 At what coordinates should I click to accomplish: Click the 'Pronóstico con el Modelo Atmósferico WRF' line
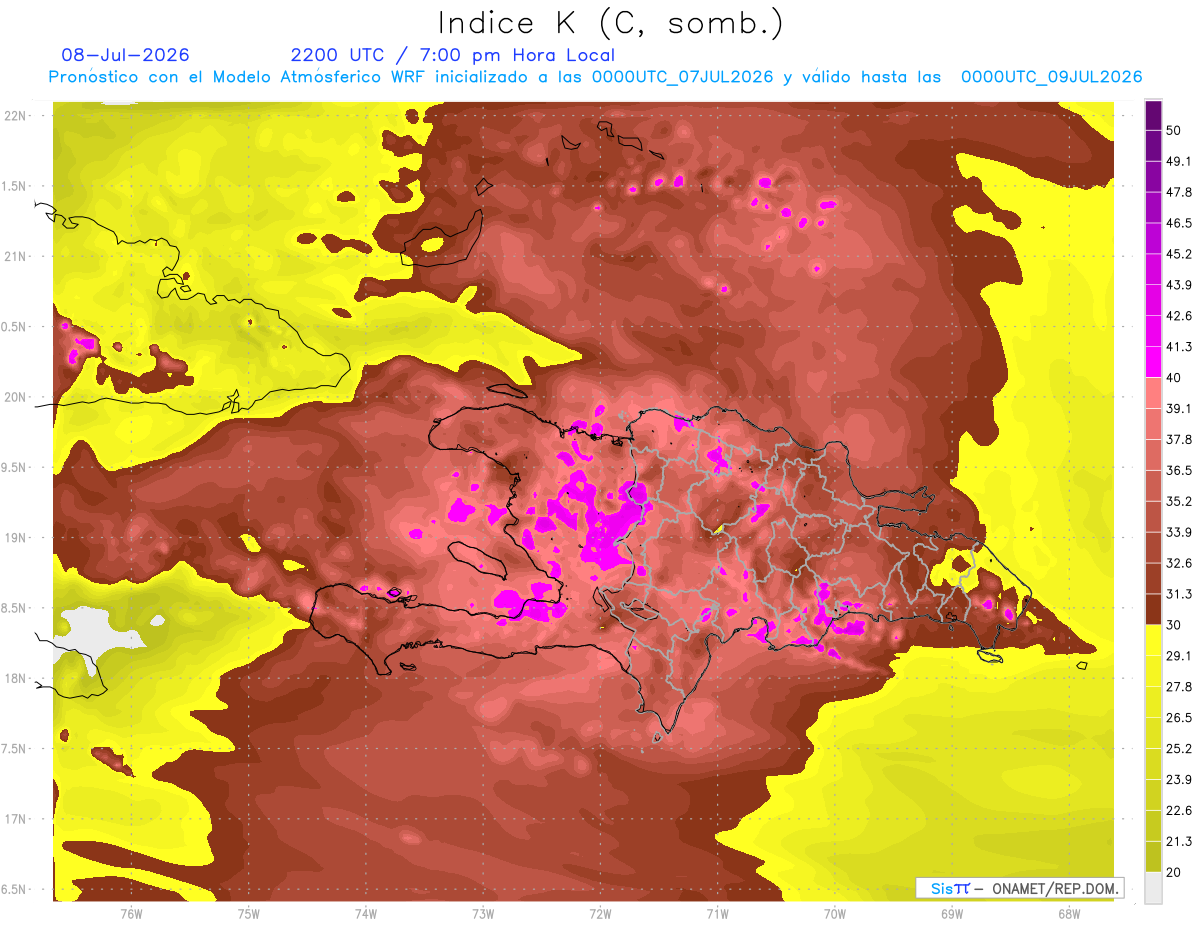pyautogui.click(x=595, y=77)
